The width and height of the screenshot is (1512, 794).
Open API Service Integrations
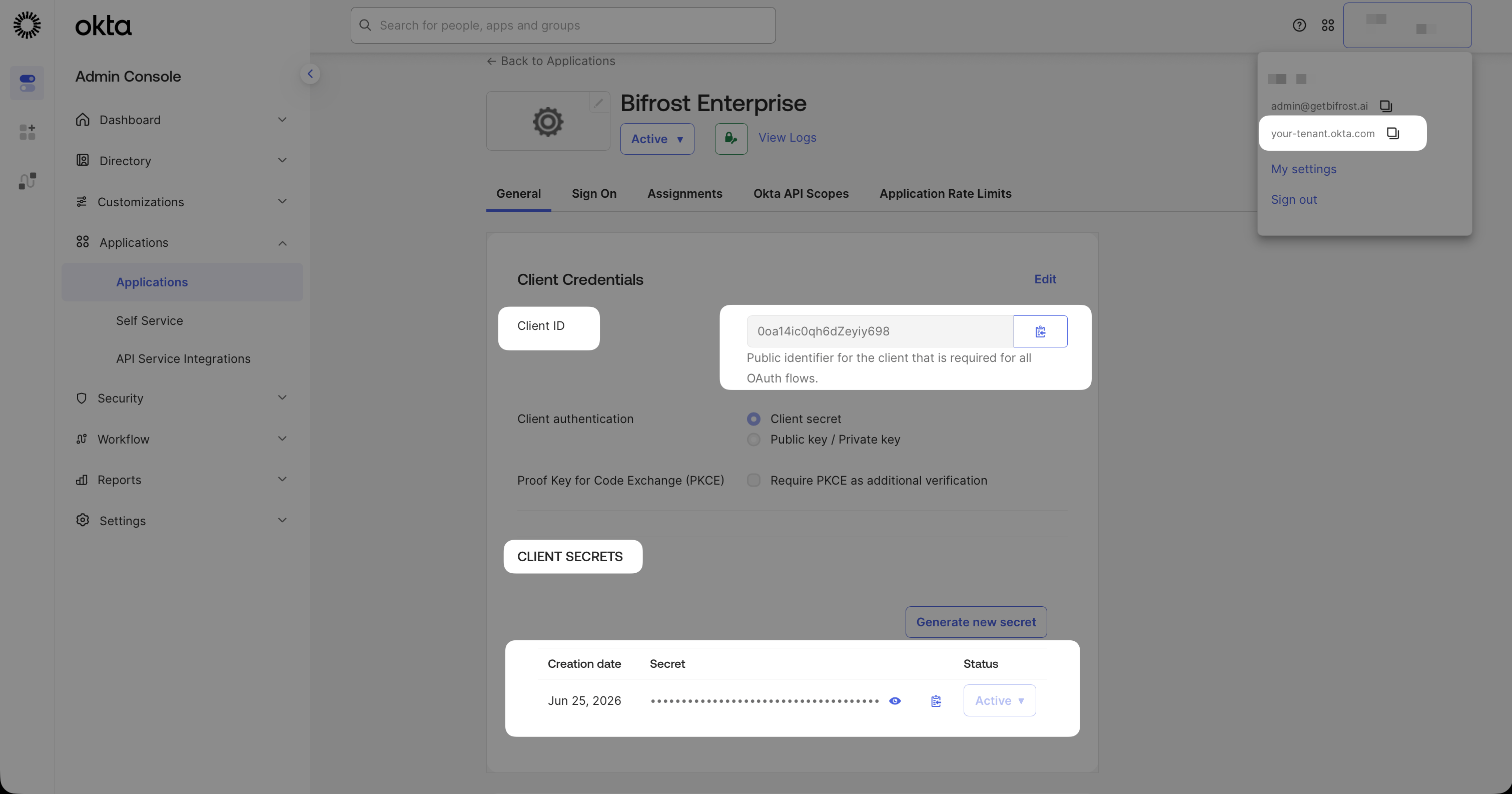tap(182, 359)
